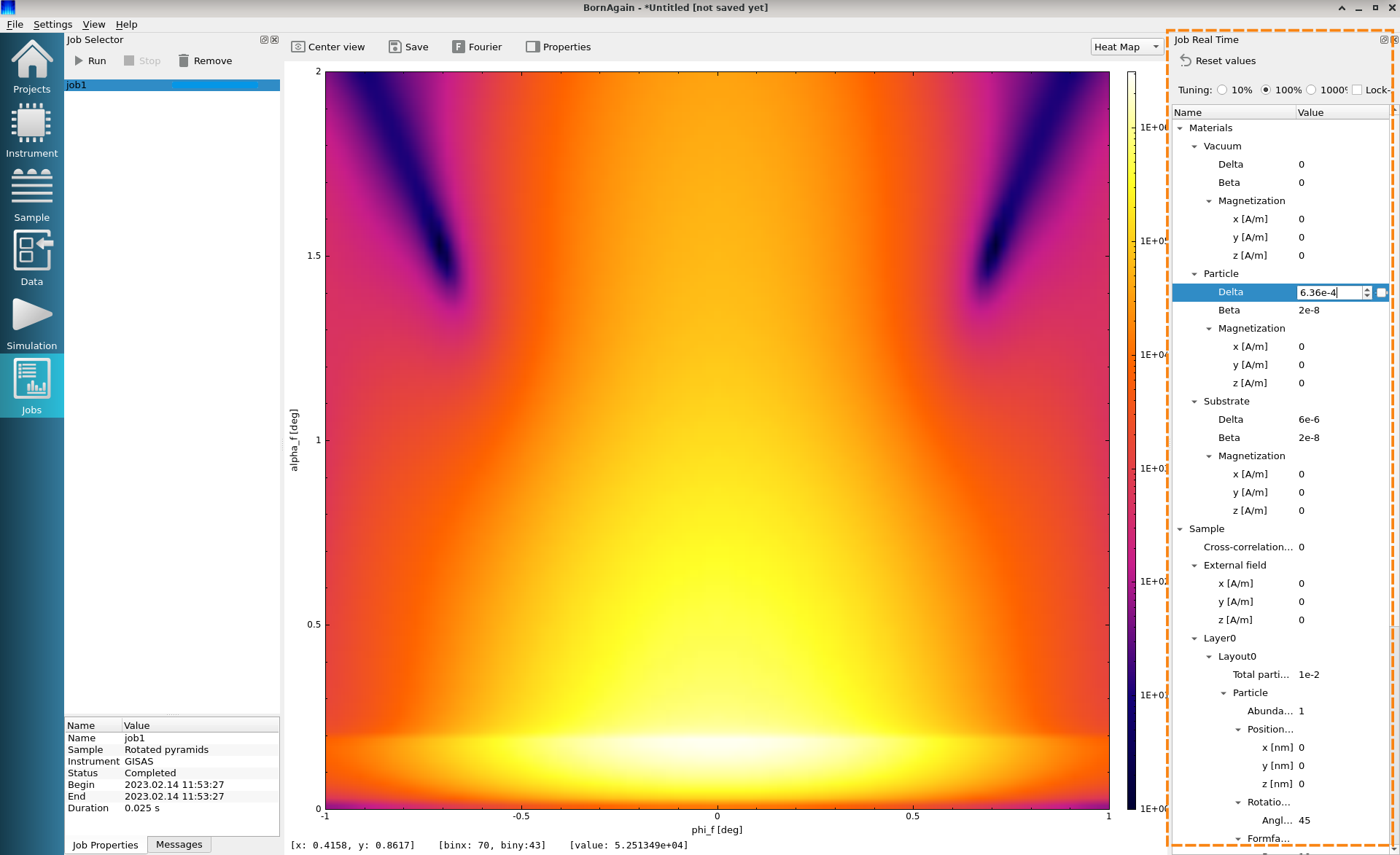
Task: Click the Abundance row under Particle
Action: [1280, 711]
